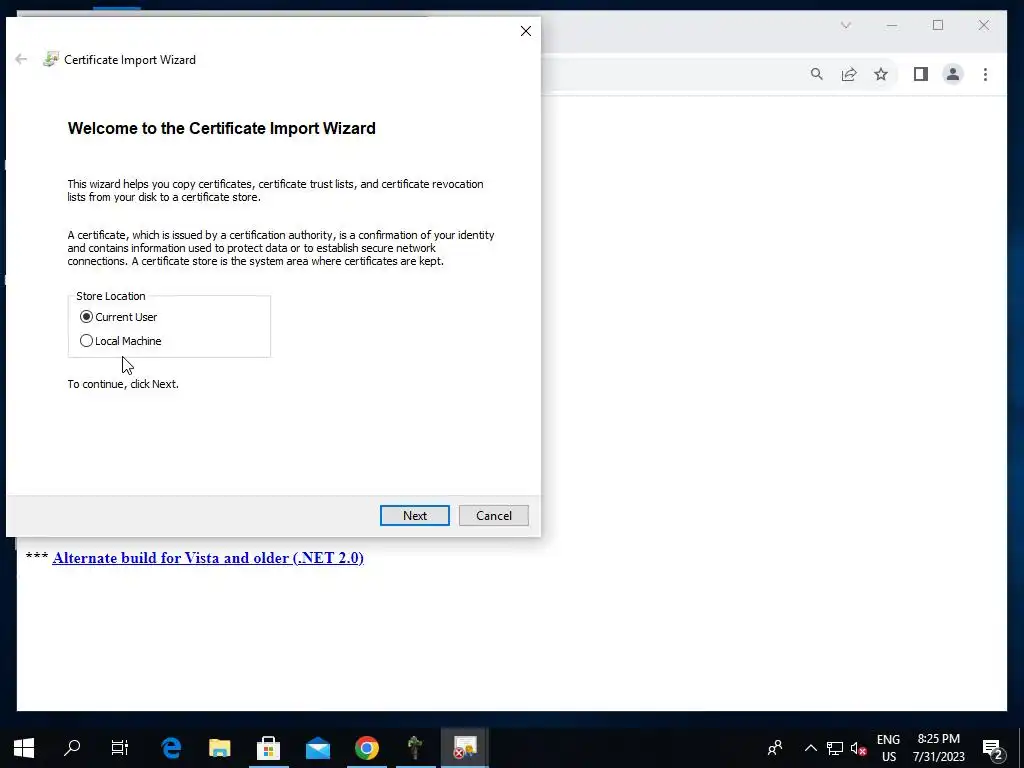Open Alternate build for Vista and older link
Screen dimensions: 1024x768
pos(208,558)
